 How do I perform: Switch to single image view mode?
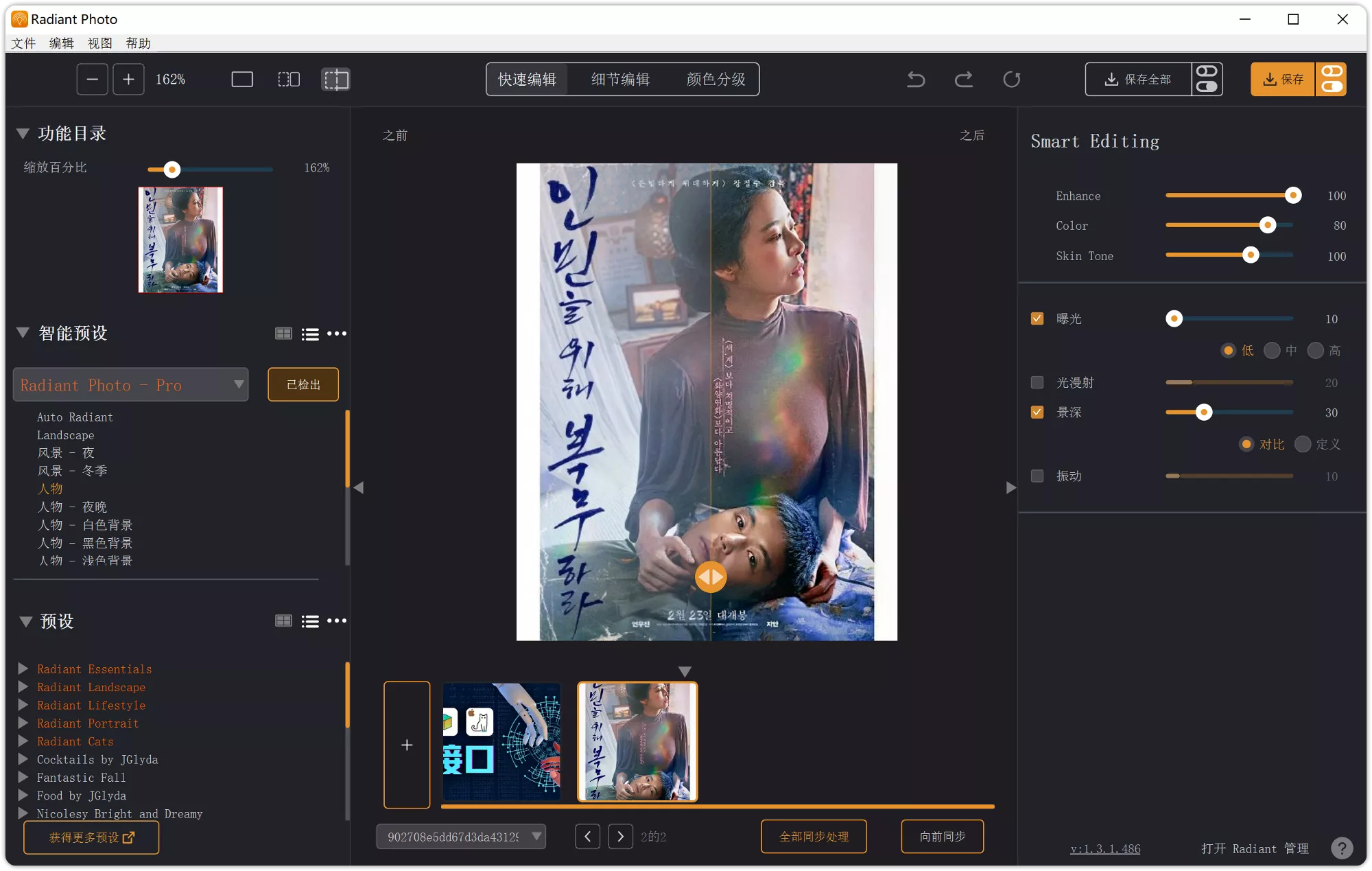tap(241, 79)
